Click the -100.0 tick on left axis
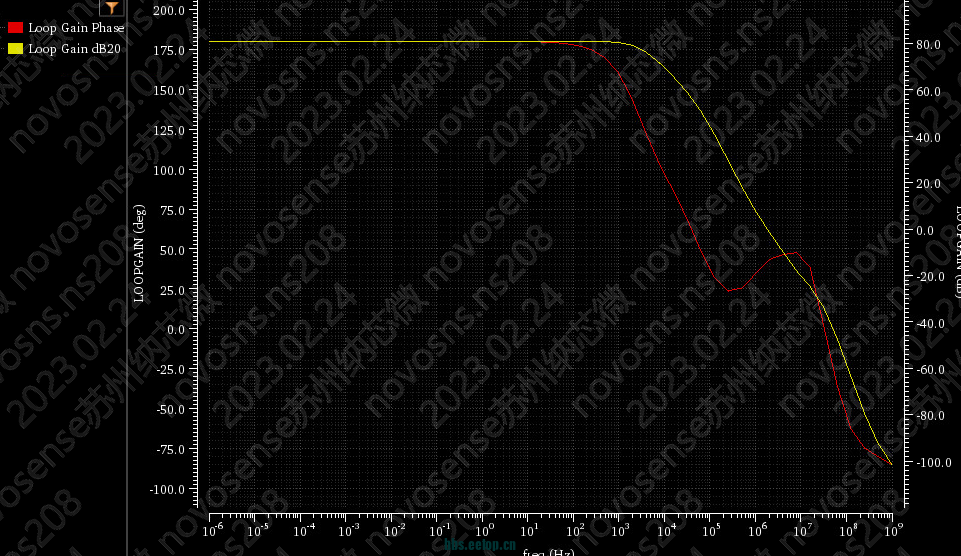This screenshot has width=961, height=556. point(167,489)
